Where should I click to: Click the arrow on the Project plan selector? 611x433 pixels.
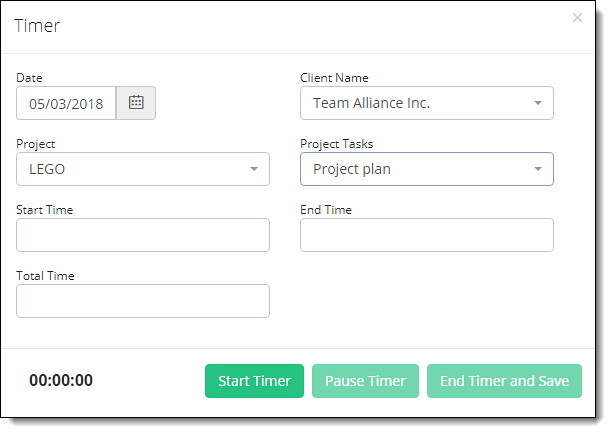coord(538,169)
